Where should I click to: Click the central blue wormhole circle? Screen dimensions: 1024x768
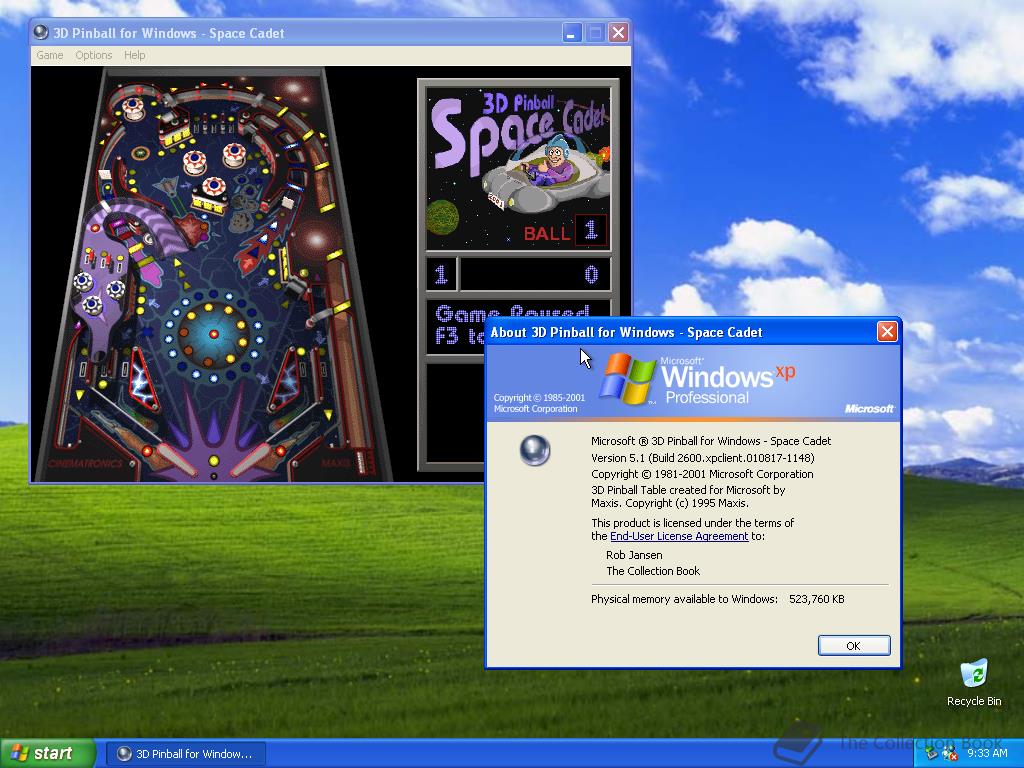tap(213, 334)
